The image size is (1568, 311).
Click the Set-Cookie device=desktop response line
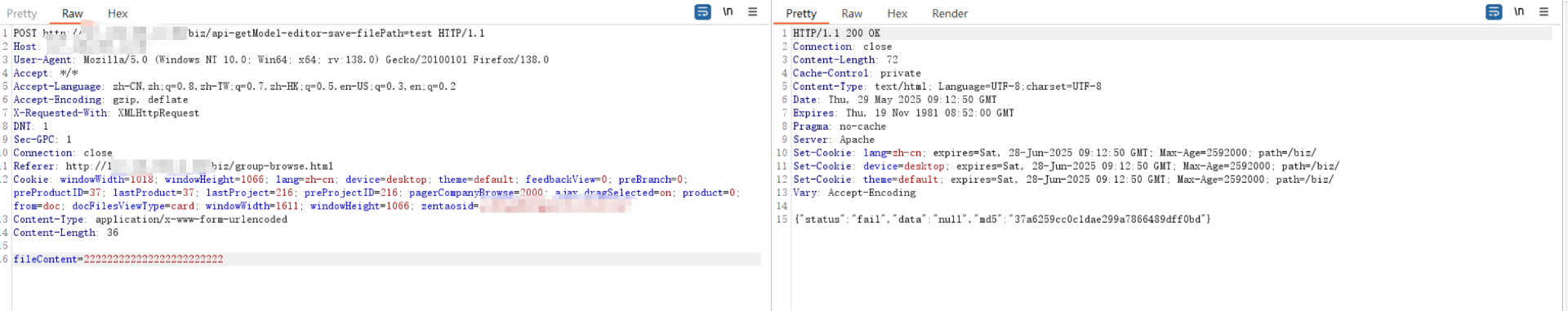pyautogui.click(x=1067, y=167)
